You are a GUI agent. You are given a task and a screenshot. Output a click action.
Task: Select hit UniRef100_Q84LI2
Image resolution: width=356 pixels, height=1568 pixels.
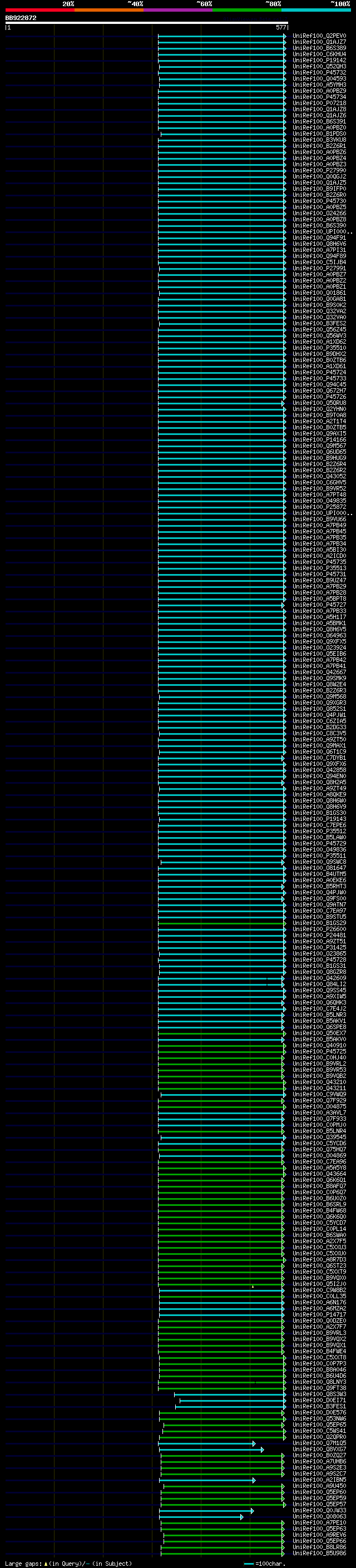(319, 983)
